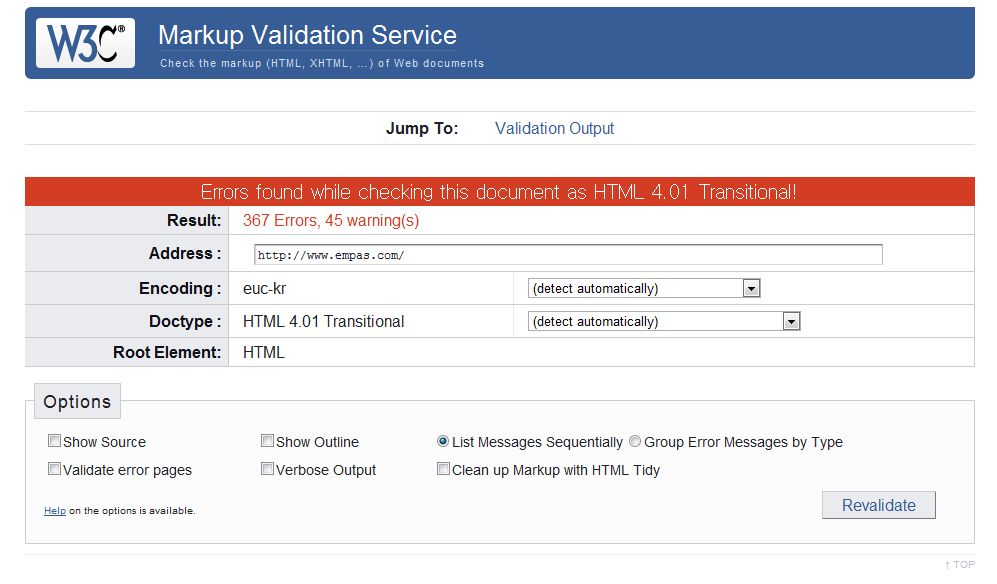997x584 pixels.
Task: Tick the Verbose Output checkbox
Action: 268,469
